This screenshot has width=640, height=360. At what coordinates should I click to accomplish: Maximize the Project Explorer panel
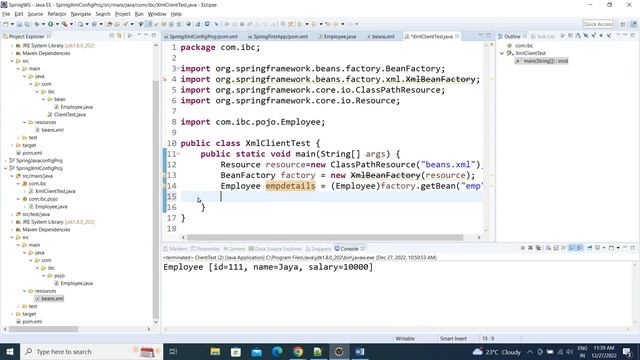[x=153, y=36]
